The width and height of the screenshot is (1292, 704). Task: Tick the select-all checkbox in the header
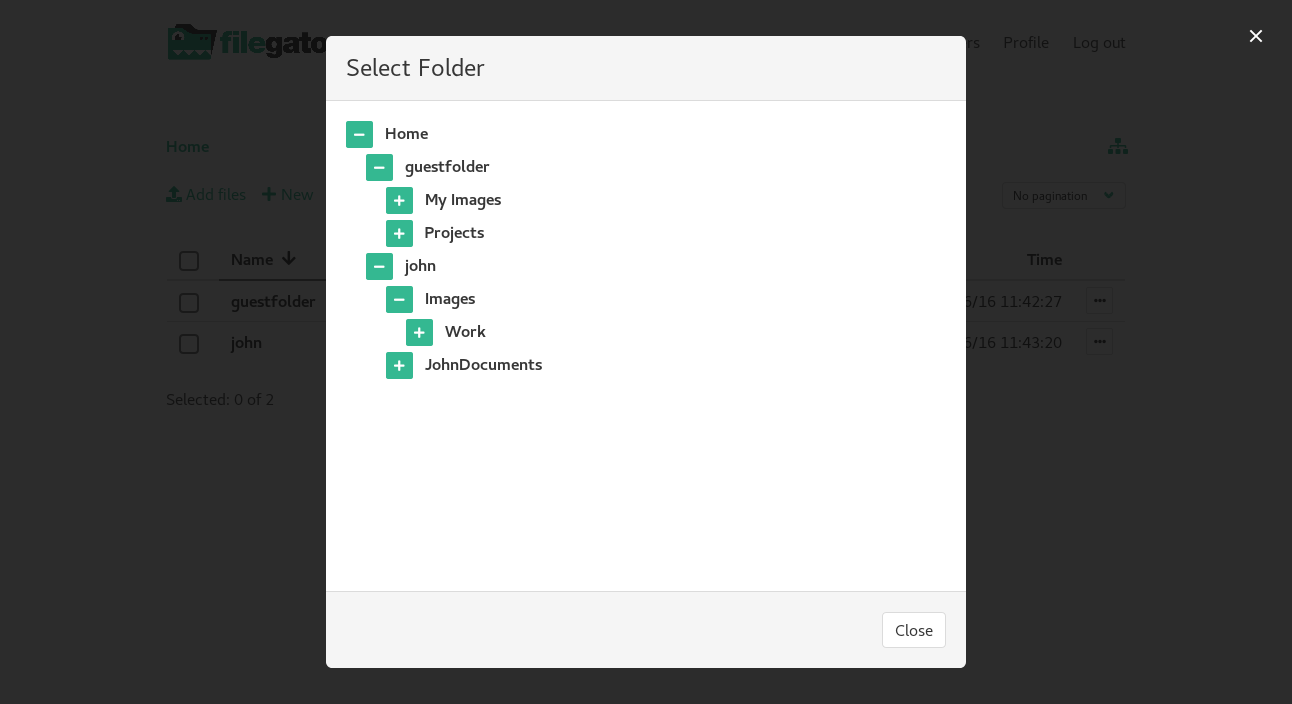pos(189,260)
